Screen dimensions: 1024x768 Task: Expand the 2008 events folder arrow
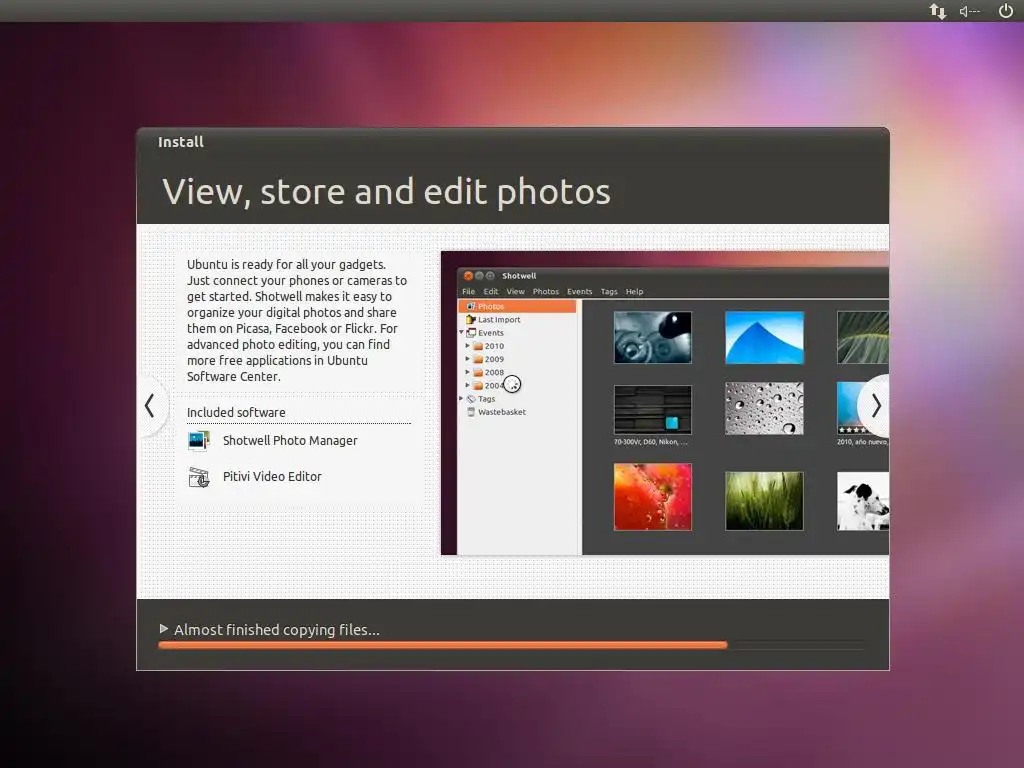click(468, 372)
